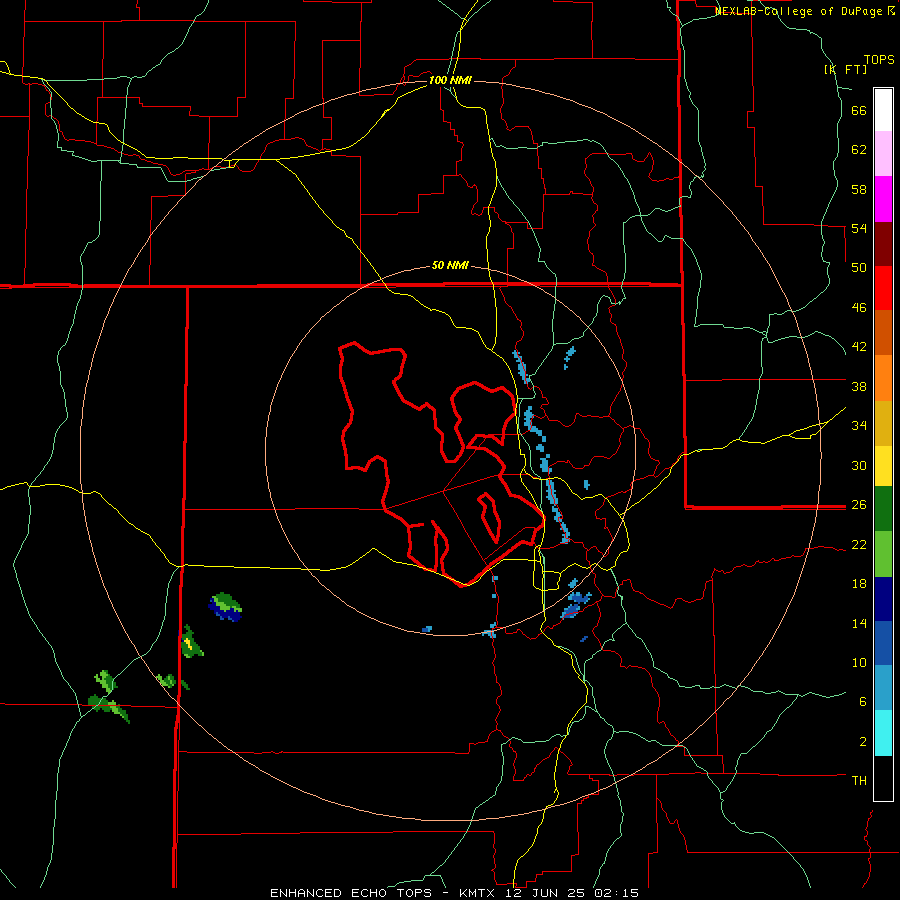Viewport: 900px width, 900px height.
Task: Click the cyan swatch on the legend
Action: (x=883, y=733)
